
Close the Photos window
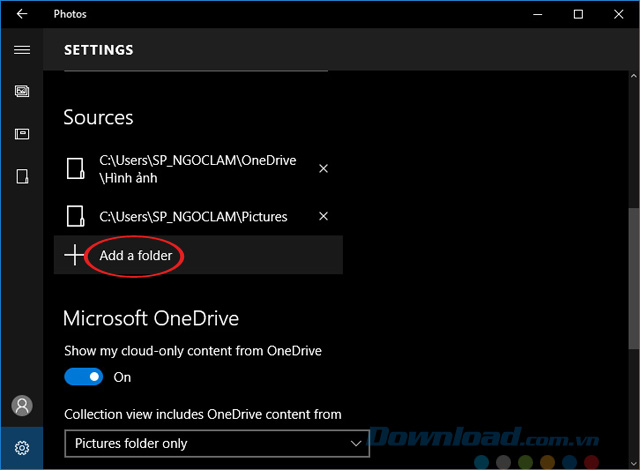coord(619,14)
